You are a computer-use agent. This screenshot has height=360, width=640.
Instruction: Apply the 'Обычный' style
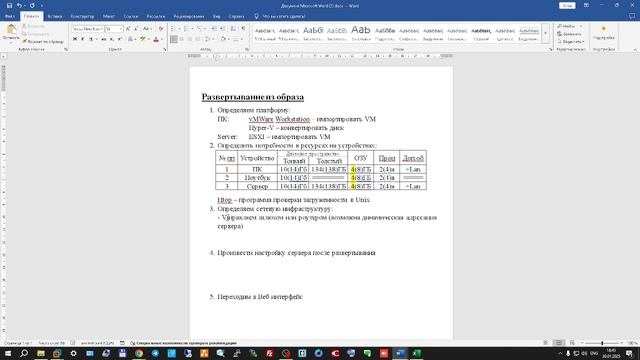[265, 34]
